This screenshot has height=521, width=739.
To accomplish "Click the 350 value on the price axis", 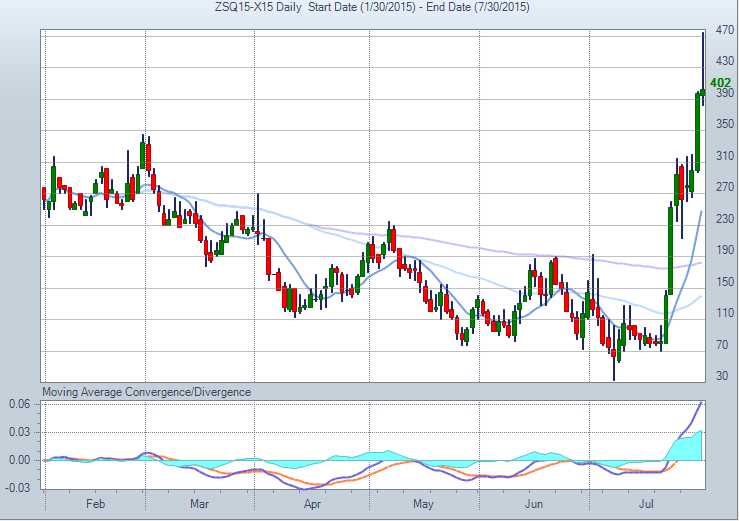I will pos(720,125).
